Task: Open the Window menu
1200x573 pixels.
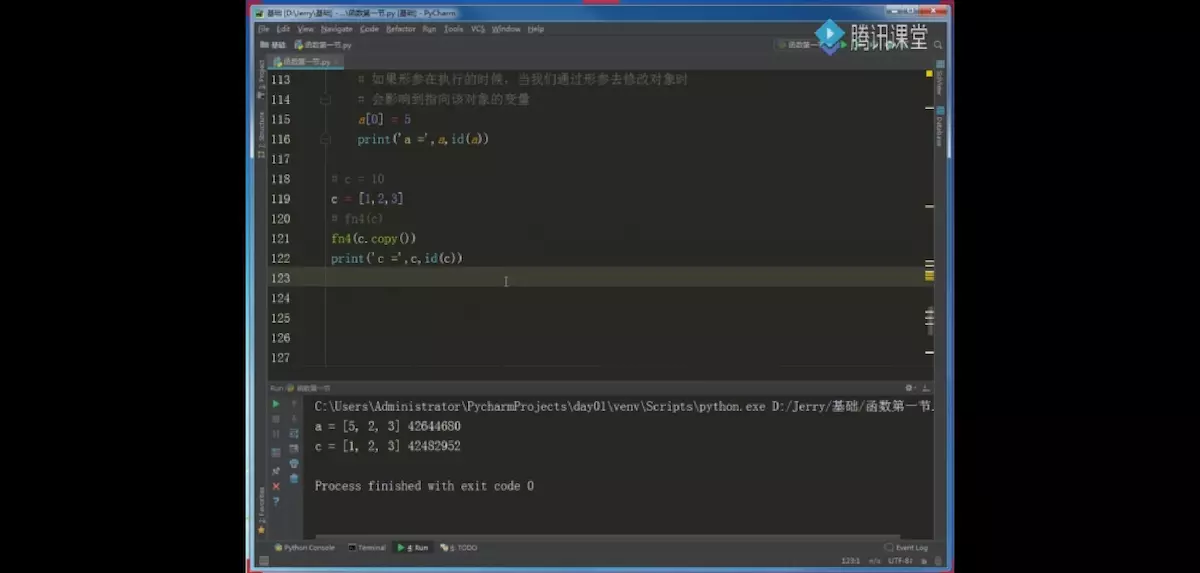Action: click(x=506, y=29)
